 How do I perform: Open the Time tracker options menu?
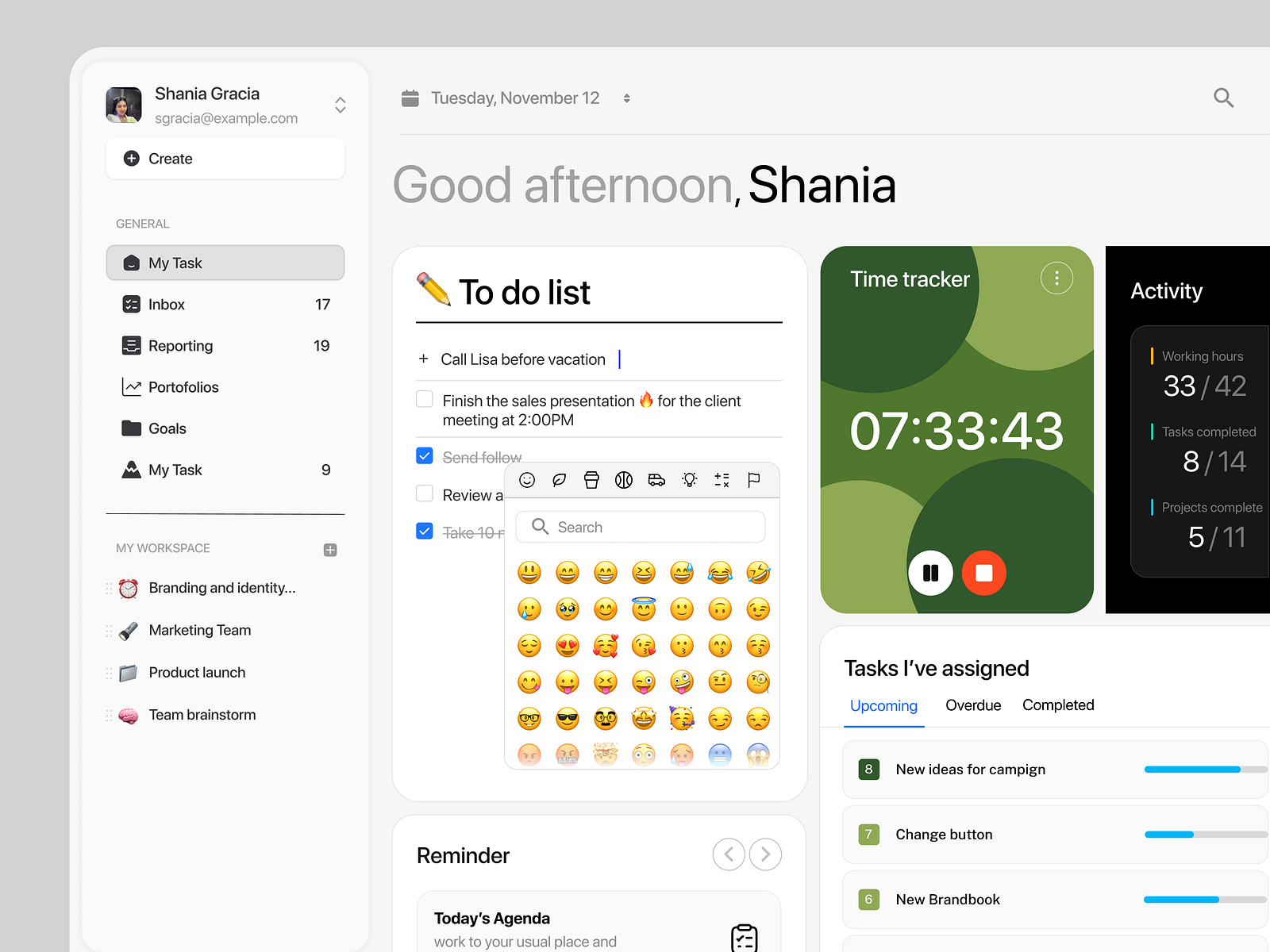(x=1056, y=278)
